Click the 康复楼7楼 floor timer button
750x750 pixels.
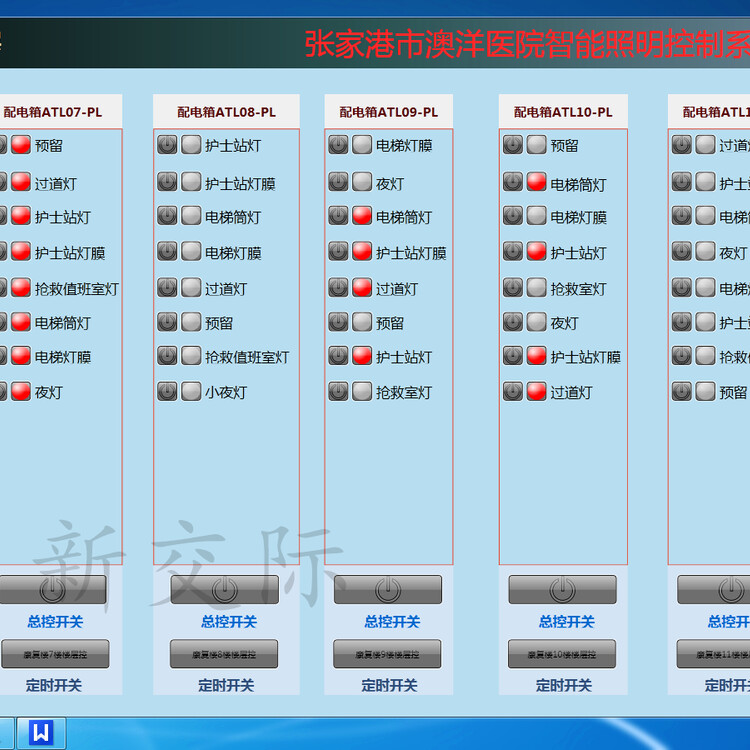55,654
